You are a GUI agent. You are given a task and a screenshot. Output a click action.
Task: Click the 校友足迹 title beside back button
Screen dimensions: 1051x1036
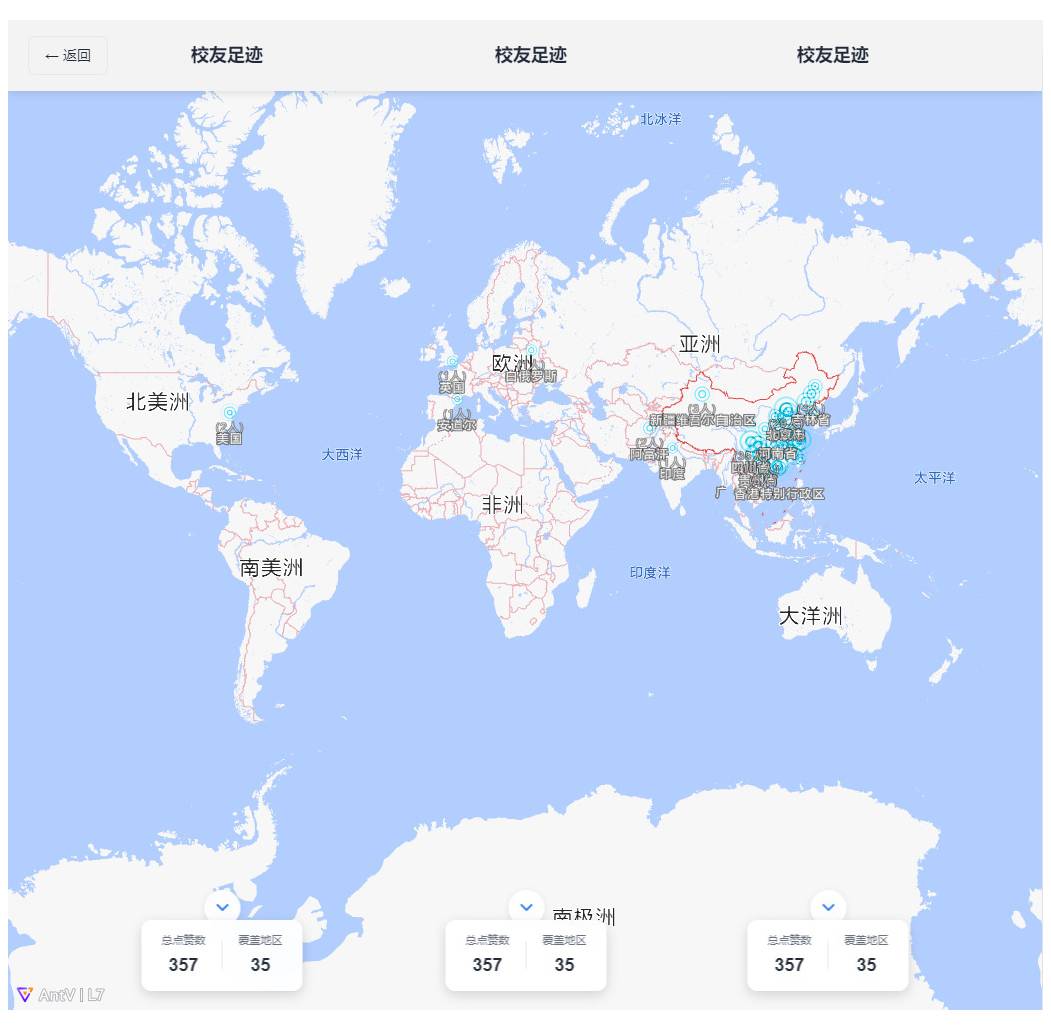(x=227, y=56)
